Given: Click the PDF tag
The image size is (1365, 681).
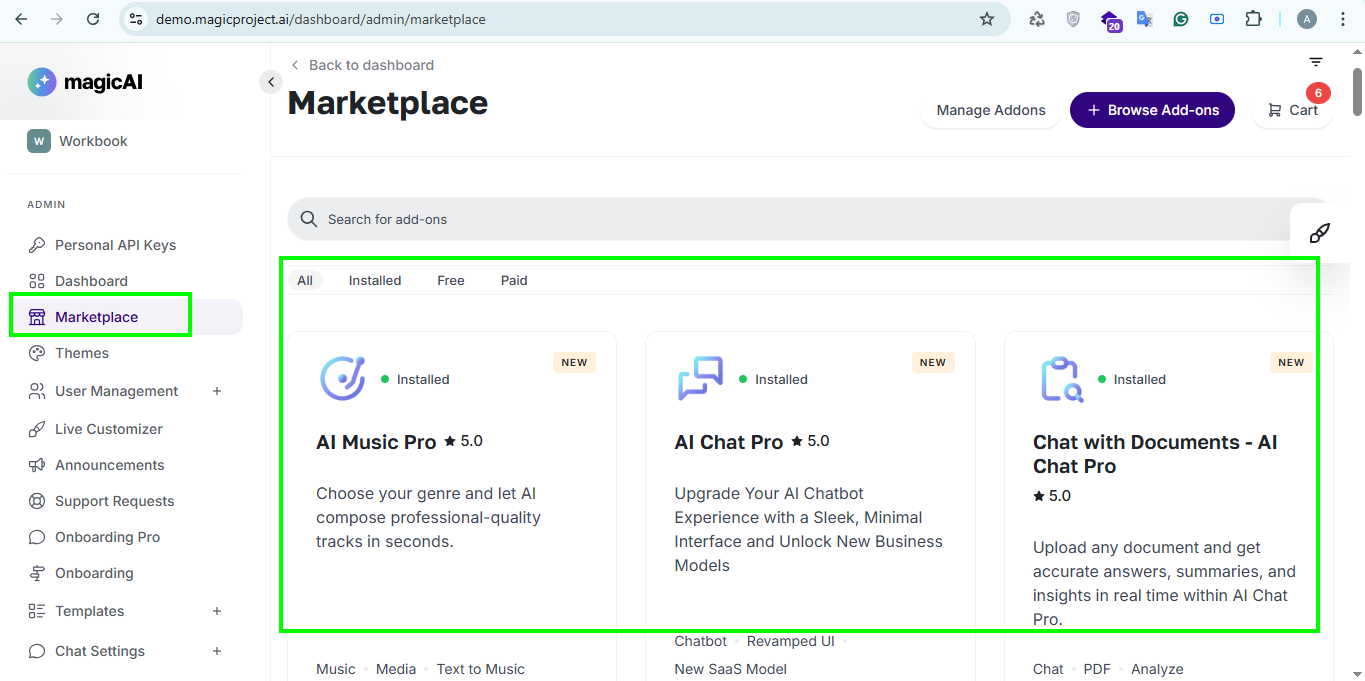Looking at the screenshot, I should (1097, 669).
